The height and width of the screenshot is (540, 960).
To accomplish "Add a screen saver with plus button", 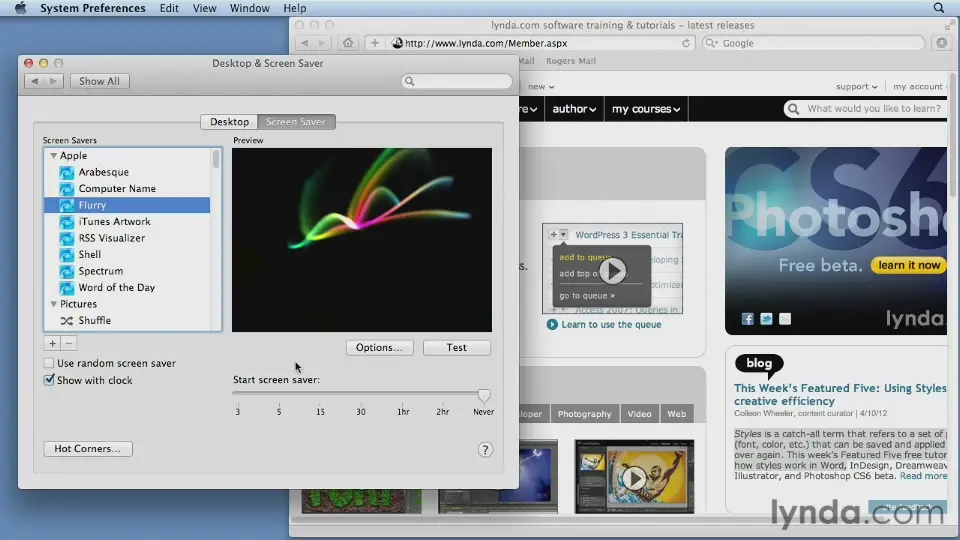I will pyautogui.click(x=53, y=343).
